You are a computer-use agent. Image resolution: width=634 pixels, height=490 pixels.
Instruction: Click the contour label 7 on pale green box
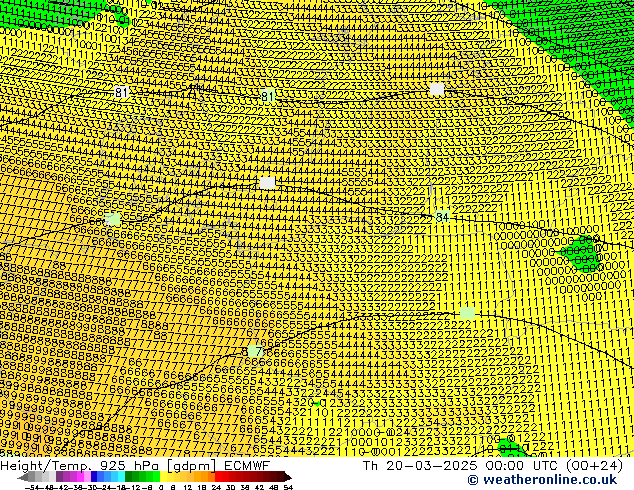pos(258,352)
